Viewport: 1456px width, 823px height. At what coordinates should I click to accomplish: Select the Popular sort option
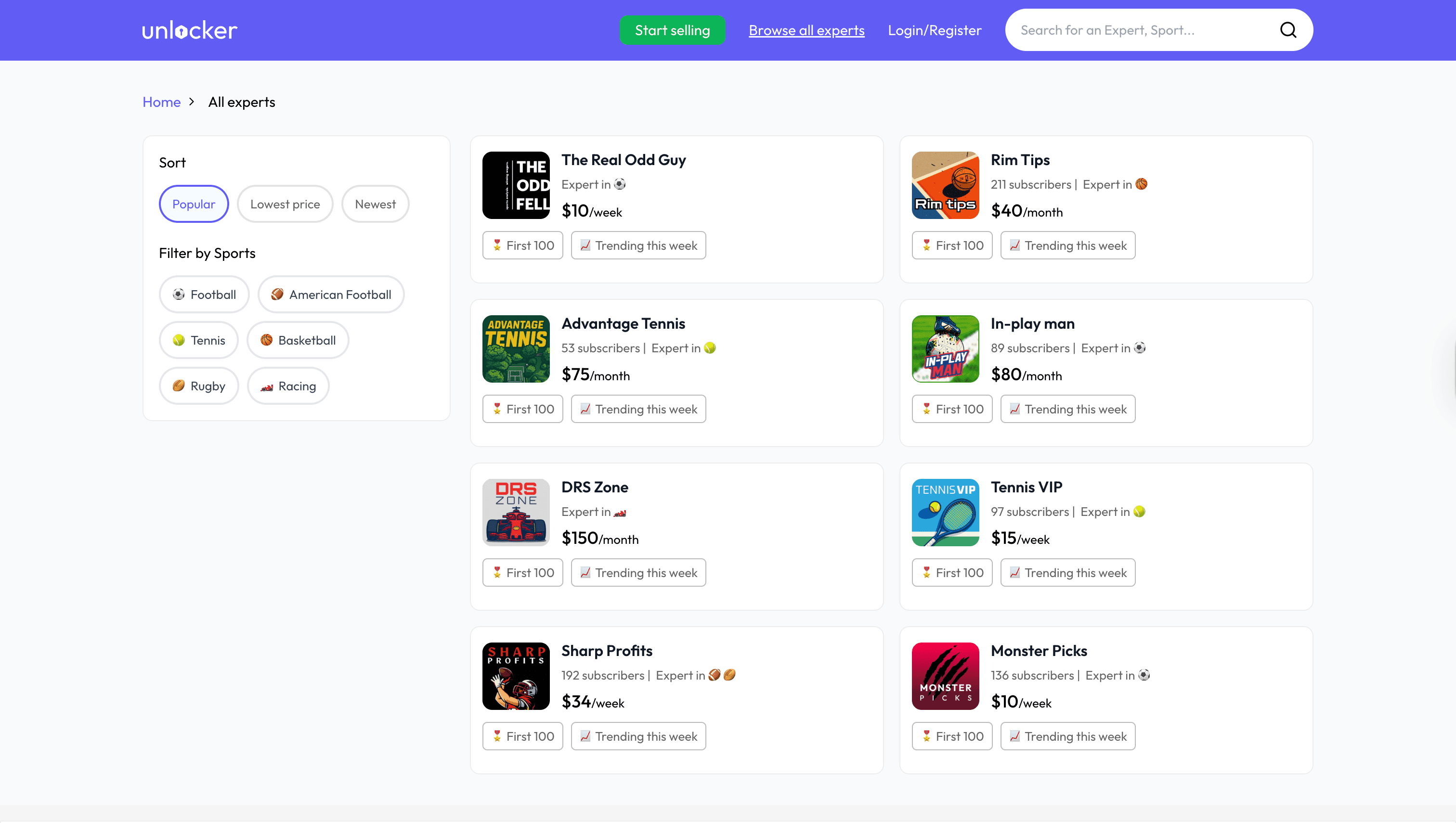pyautogui.click(x=194, y=204)
